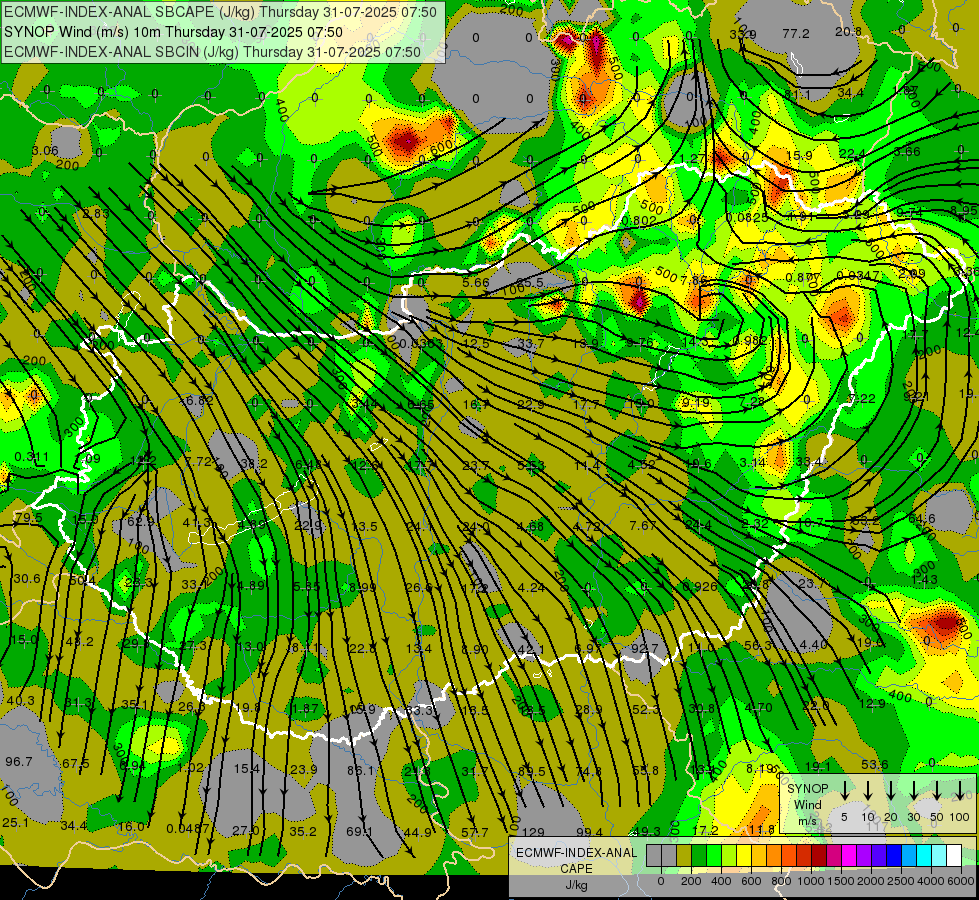Click the 69.1 value on the map
Image resolution: width=979 pixels, height=900 pixels.
pyautogui.click(x=359, y=831)
